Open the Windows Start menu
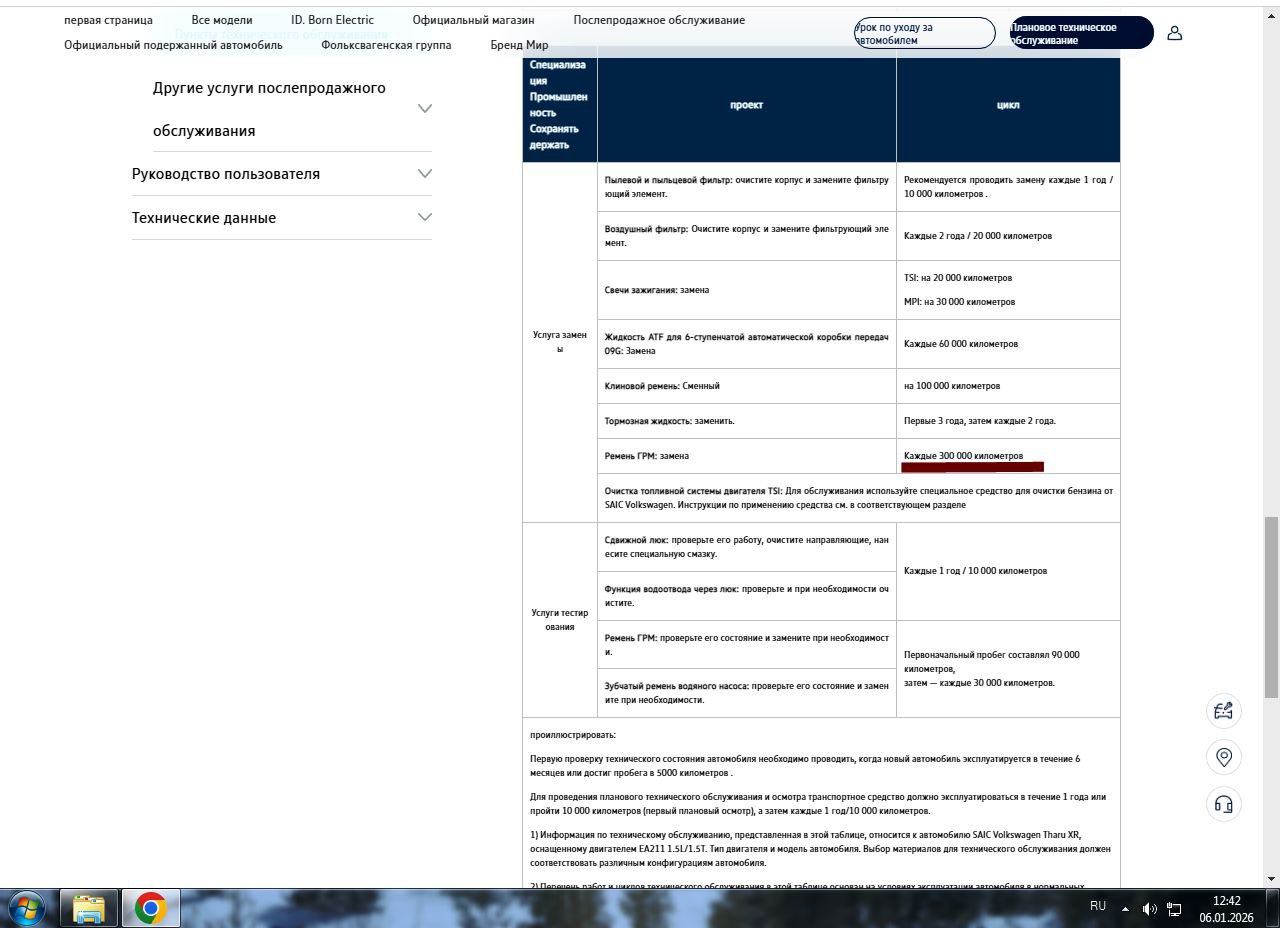Viewport: 1280px width, 928px height. coord(27,908)
